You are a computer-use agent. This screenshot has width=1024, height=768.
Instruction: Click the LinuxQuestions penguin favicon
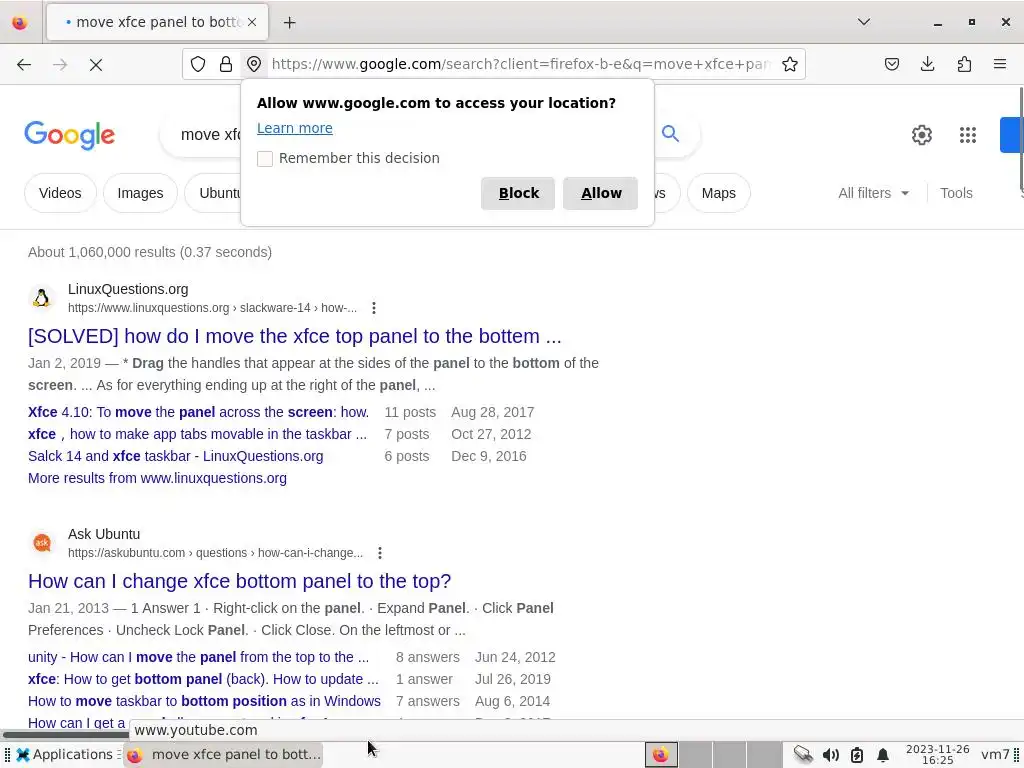(x=42, y=298)
